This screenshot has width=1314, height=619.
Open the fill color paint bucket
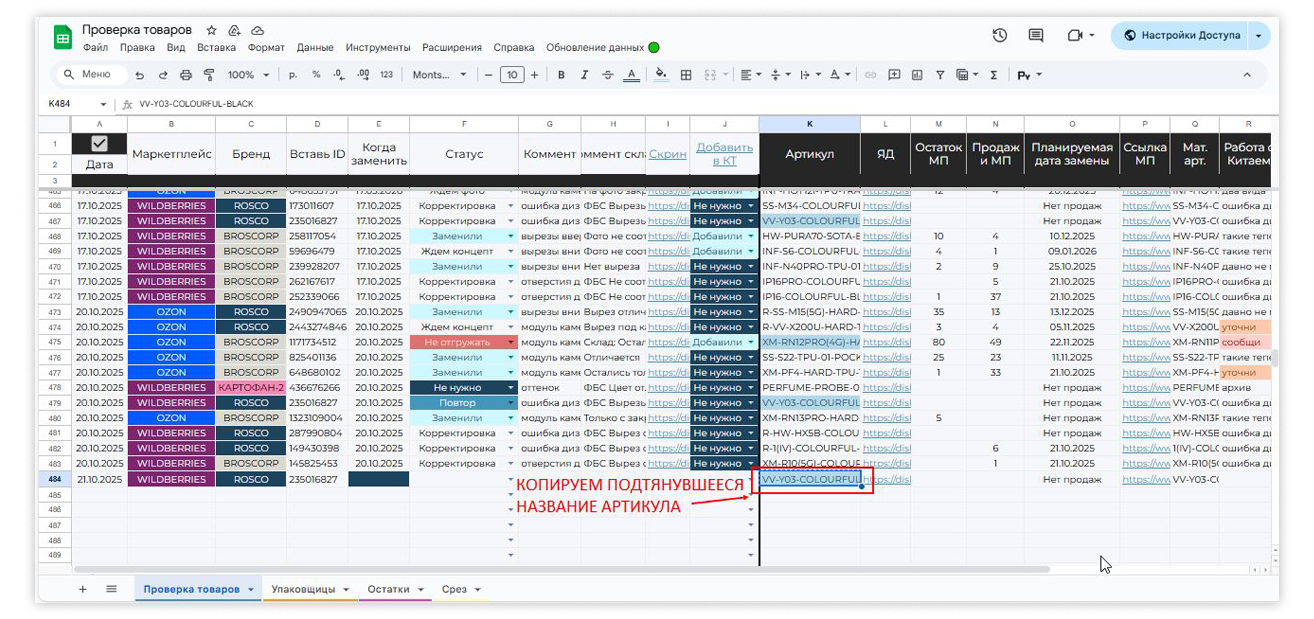click(x=660, y=75)
